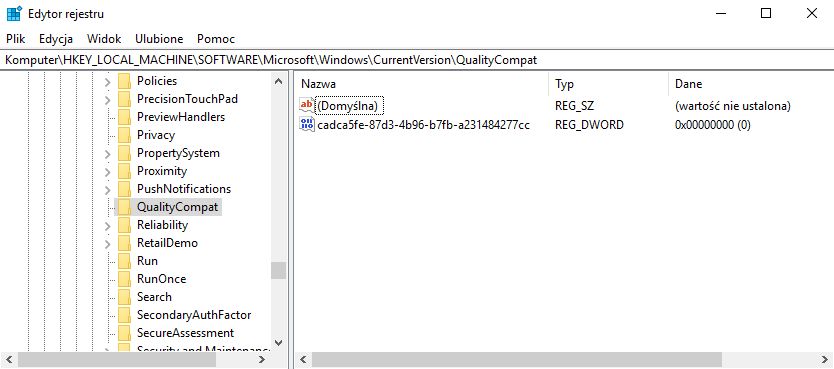Select the REG_SZ string icon beside (Domyślna)

pyautogui.click(x=307, y=105)
